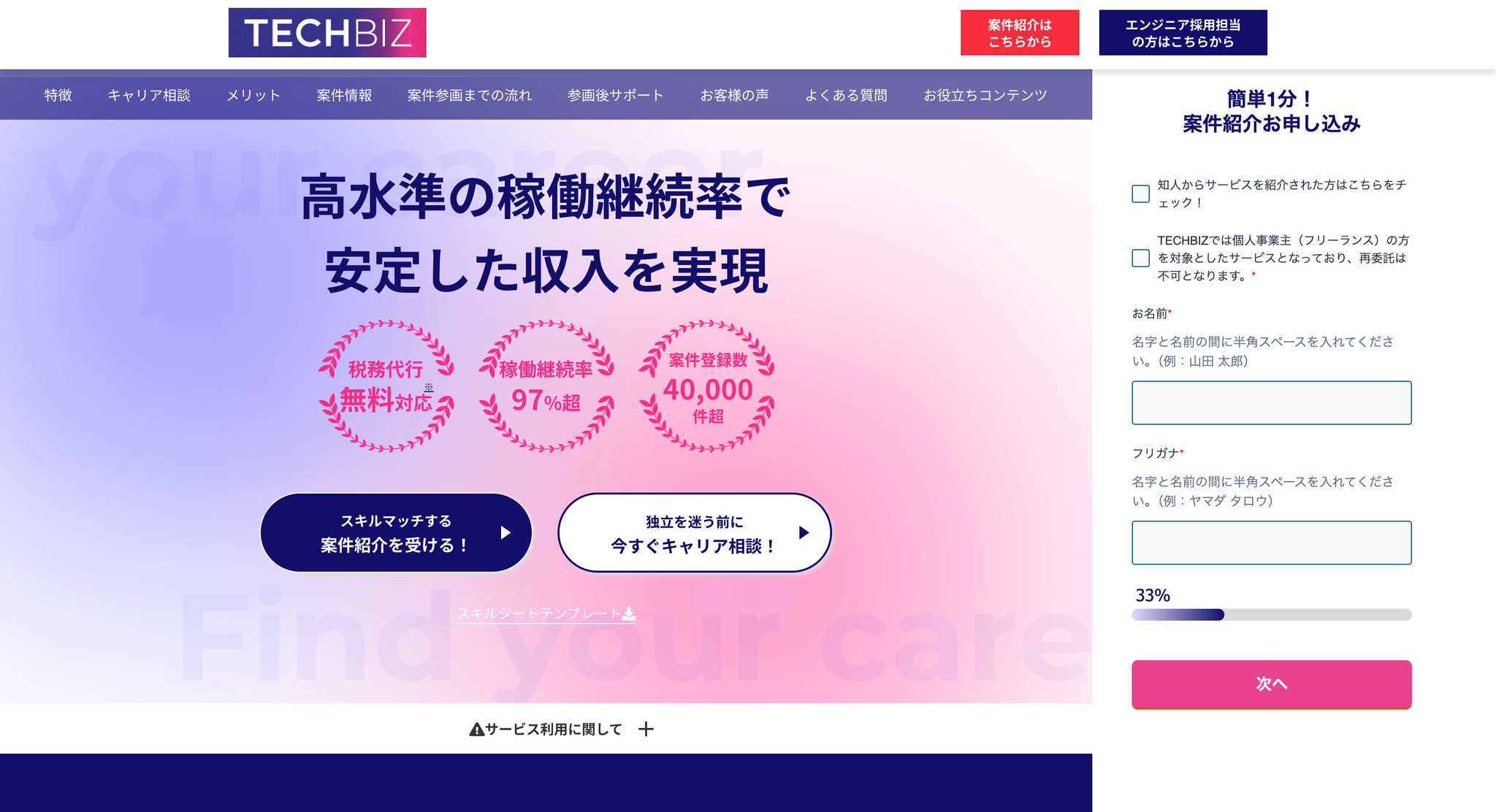Click the TECHBIZ logo
1496x812 pixels.
327,33
